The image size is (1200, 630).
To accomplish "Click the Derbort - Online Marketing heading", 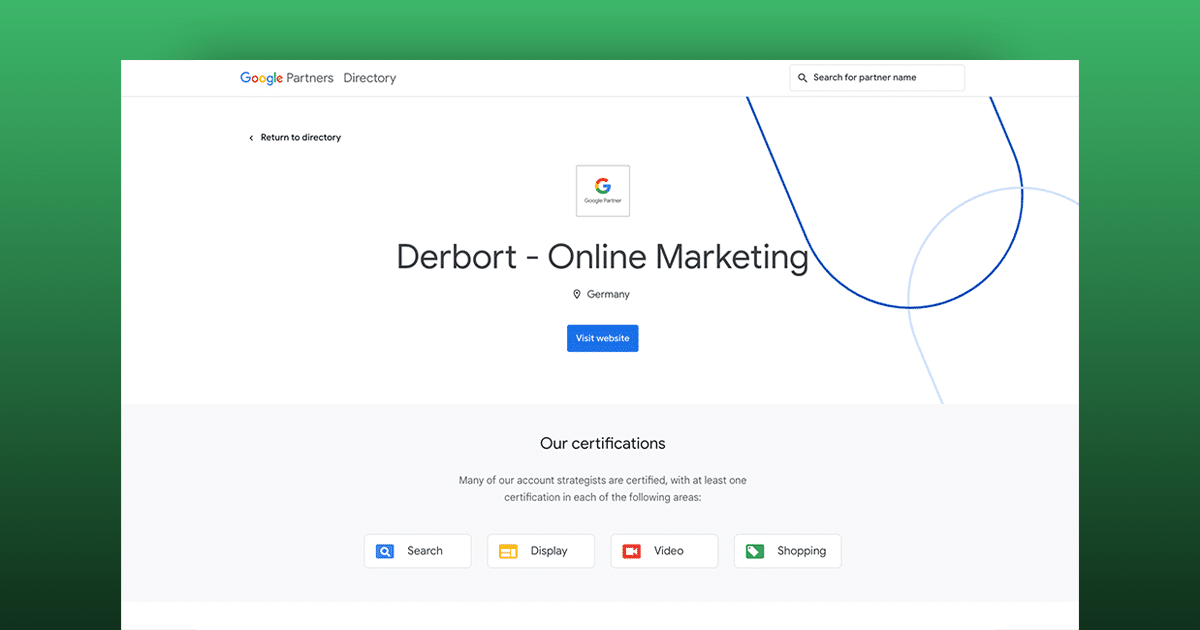I will [602, 257].
